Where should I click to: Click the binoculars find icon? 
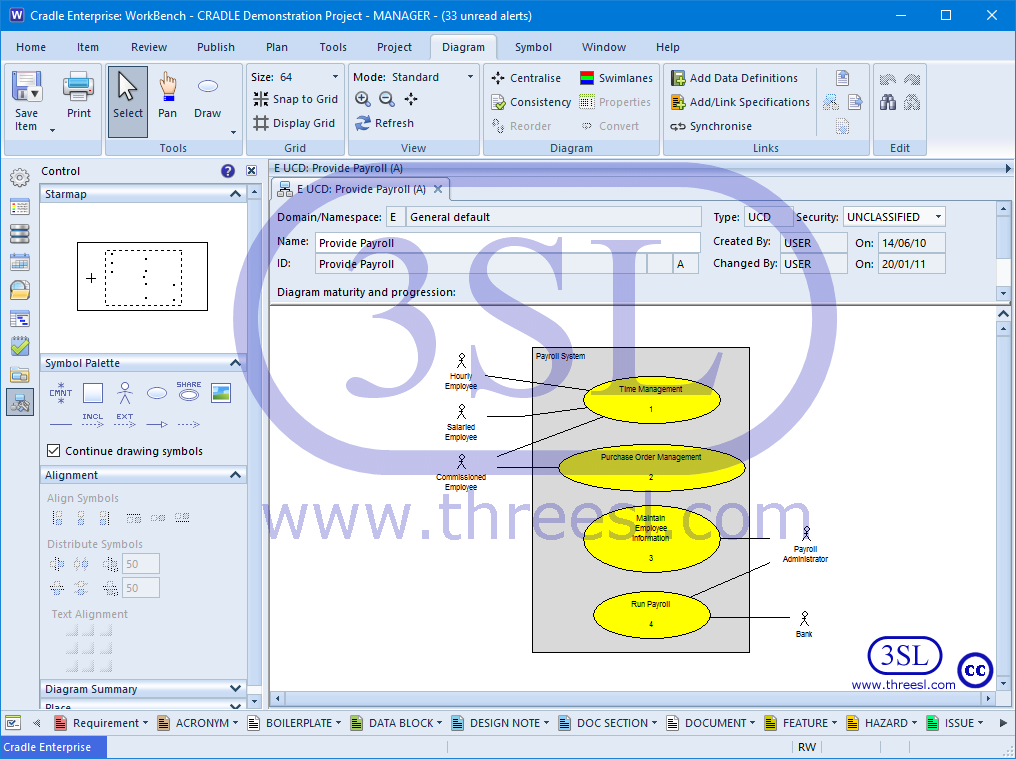coord(888,102)
